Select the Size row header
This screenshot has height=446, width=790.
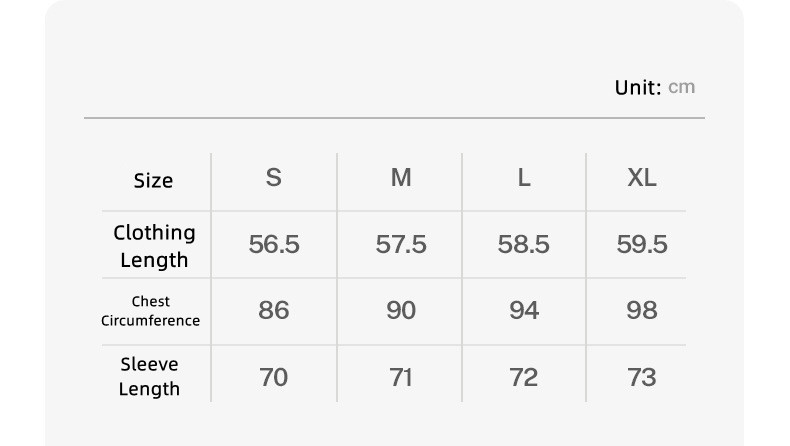(x=153, y=180)
